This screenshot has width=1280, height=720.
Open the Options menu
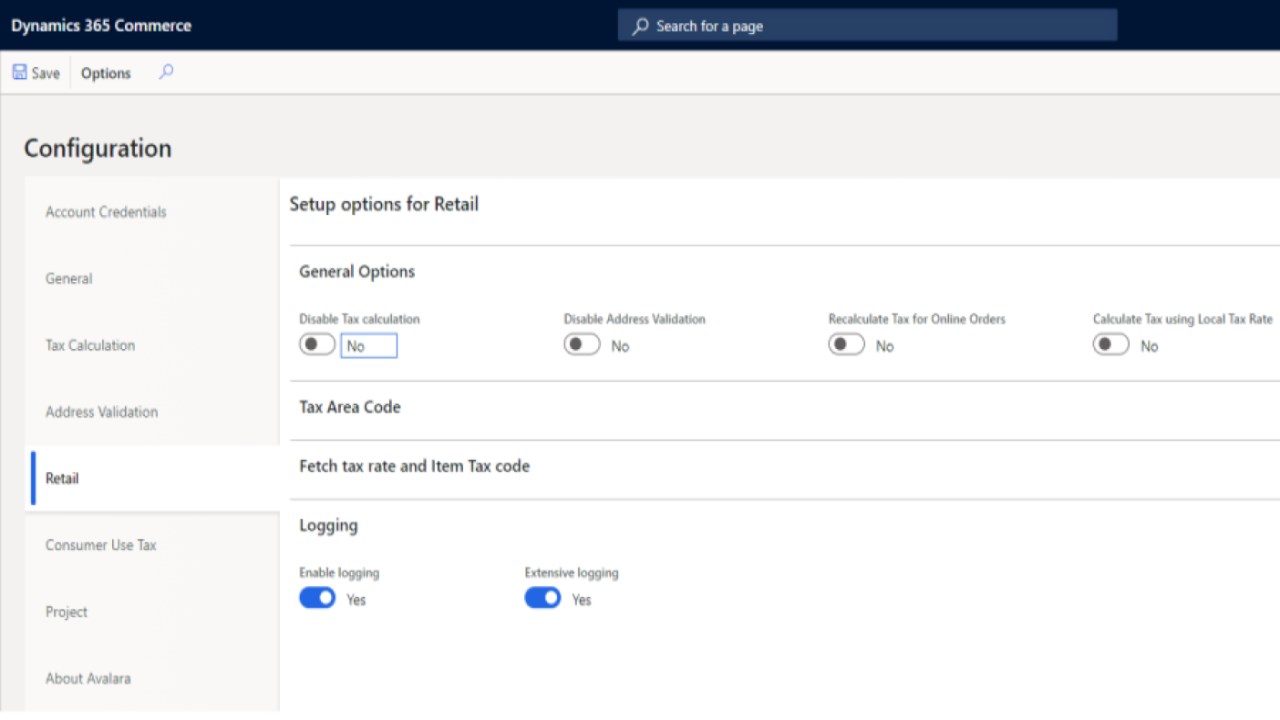[x=106, y=73]
